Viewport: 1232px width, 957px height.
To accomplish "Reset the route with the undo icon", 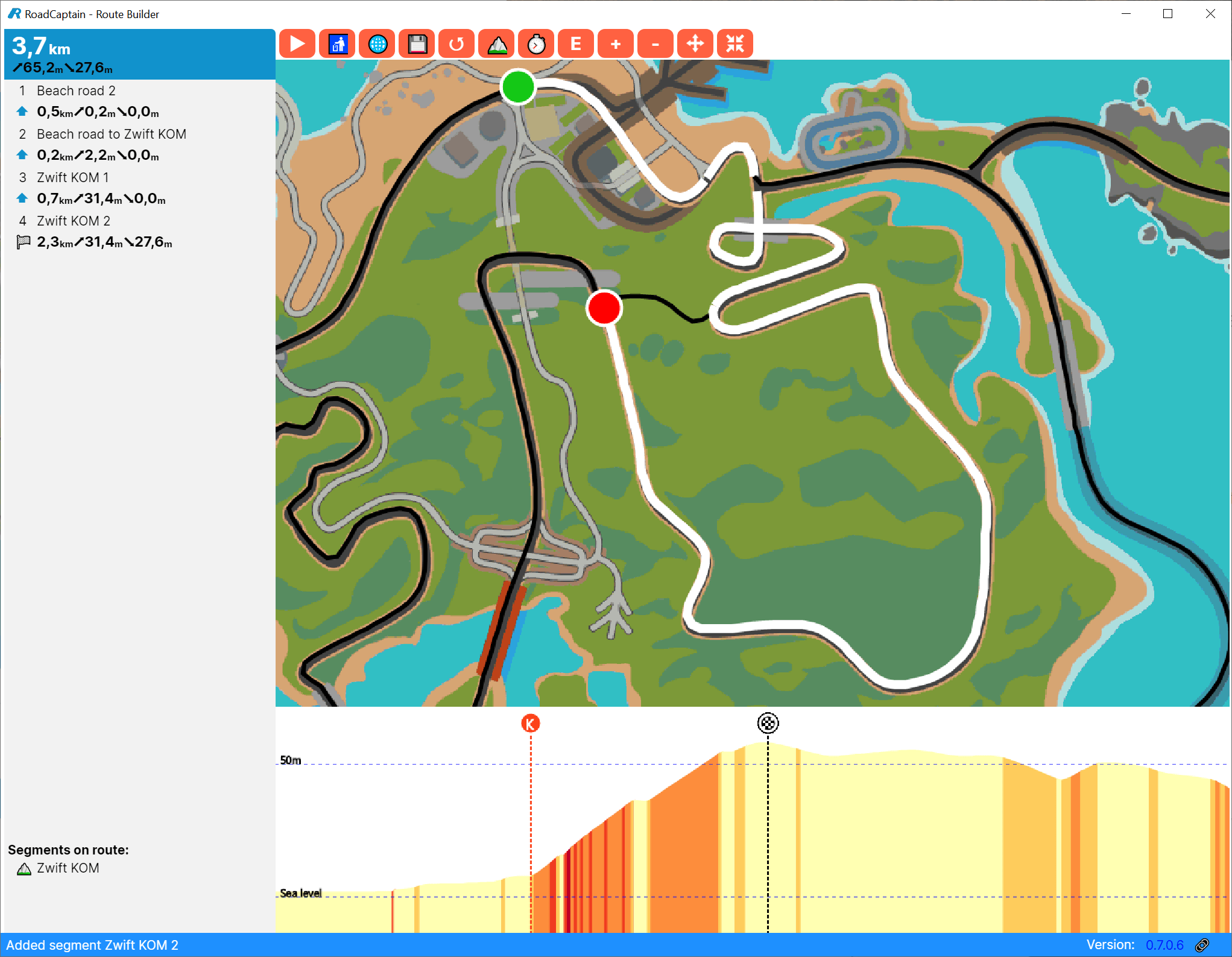I will click(456, 43).
